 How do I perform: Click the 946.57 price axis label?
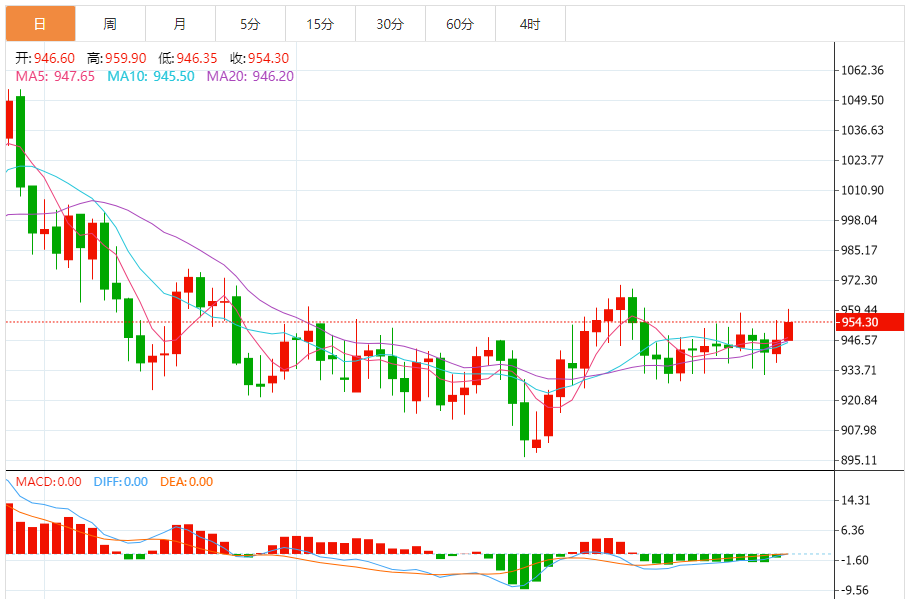tap(860, 340)
